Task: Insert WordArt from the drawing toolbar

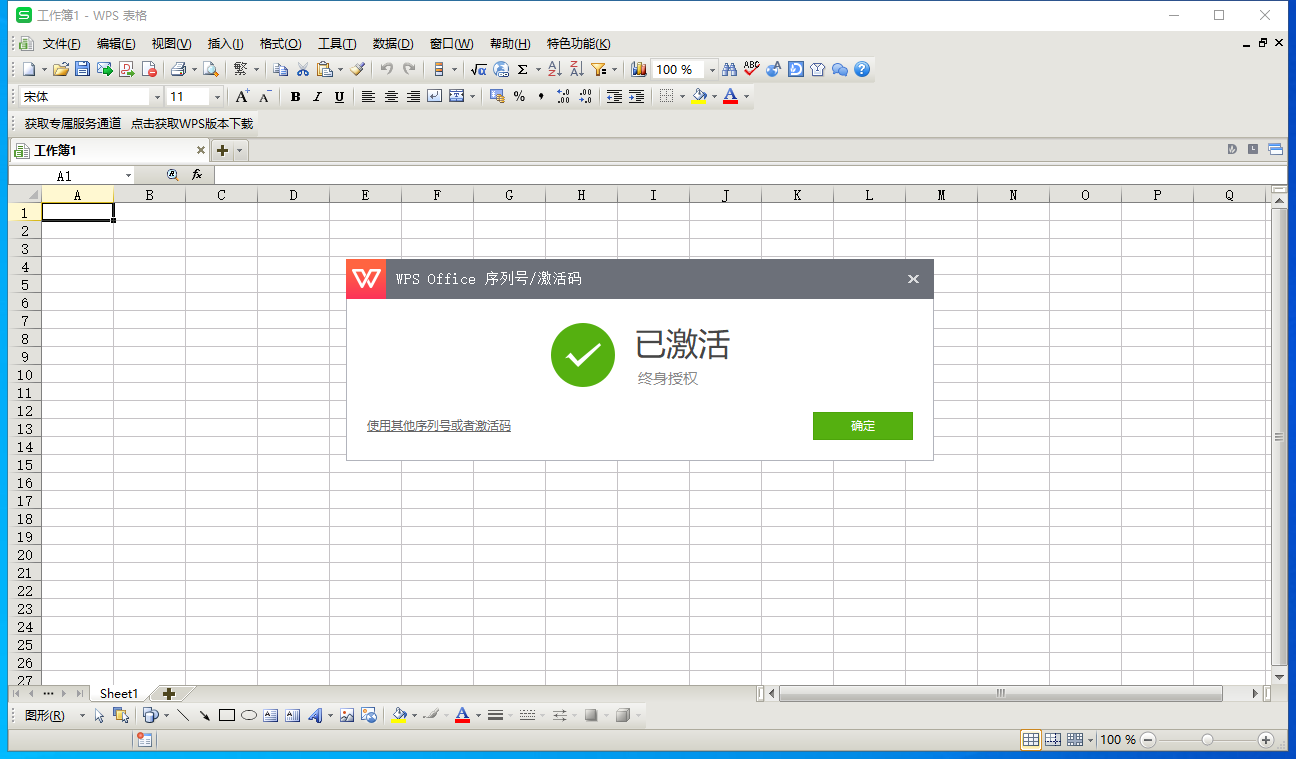Action: 315,715
